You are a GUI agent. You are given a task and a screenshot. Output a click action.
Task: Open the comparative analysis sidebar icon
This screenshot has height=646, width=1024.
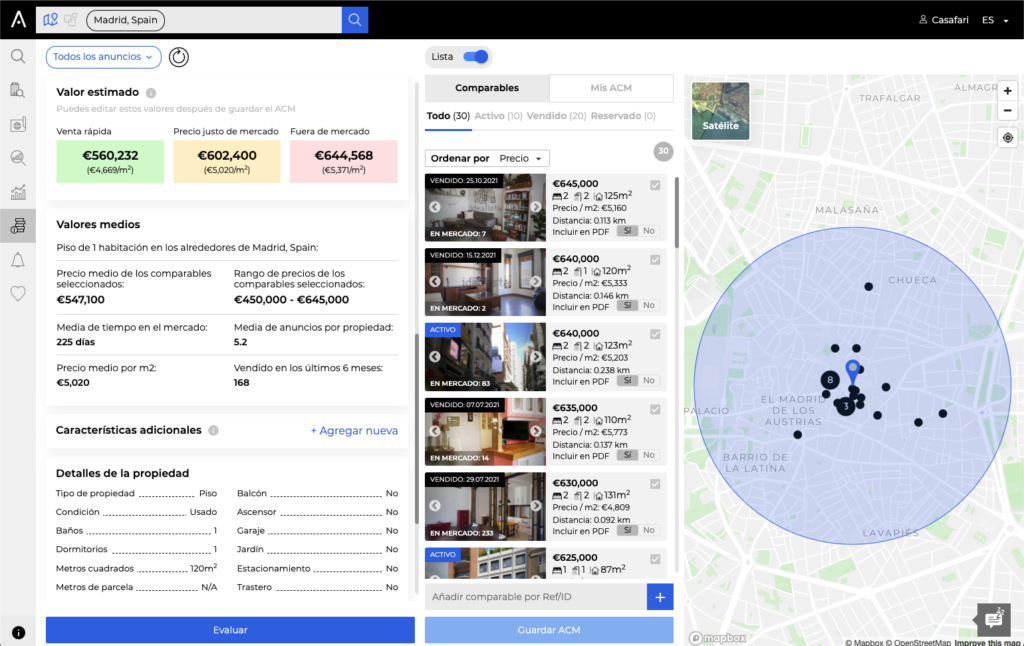(x=18, y=225)
